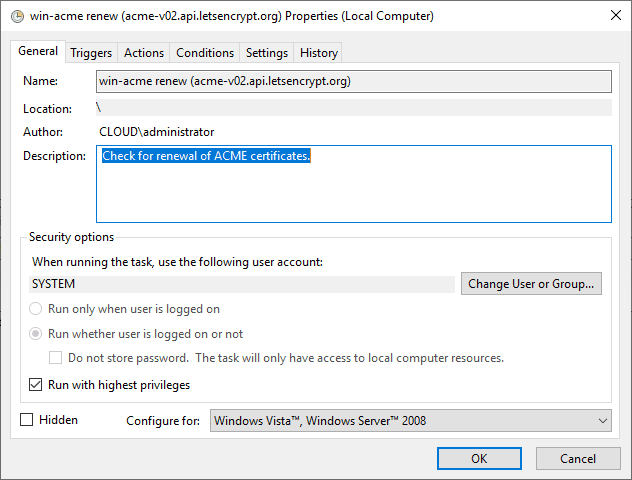The width and height of the screenshot is (632, 480).
Task: Uncheck Run with highest privileges
Action: 37,385
